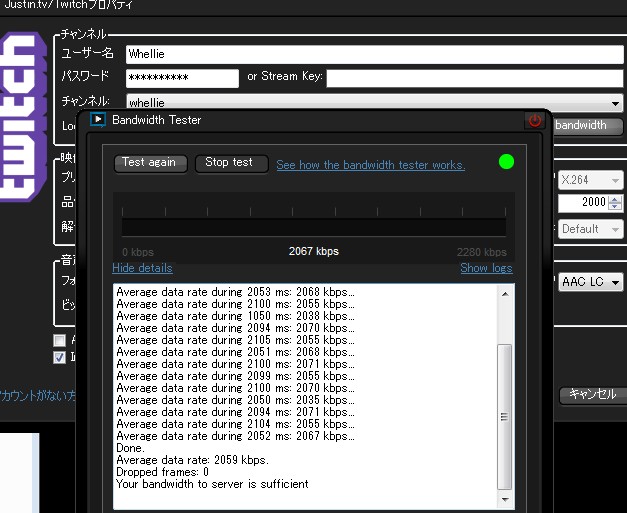This screenshot has height=513, width=627.
Task: Click the purple Twitch logo
Action: (x=23, y=116)
